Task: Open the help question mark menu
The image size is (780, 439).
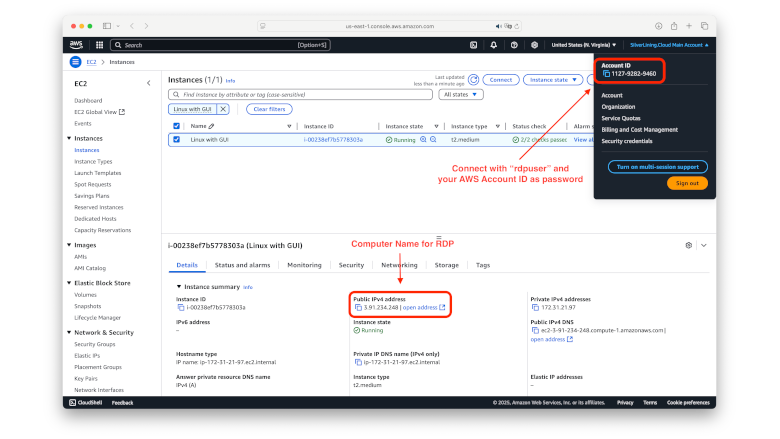Action: coord(514,45)
